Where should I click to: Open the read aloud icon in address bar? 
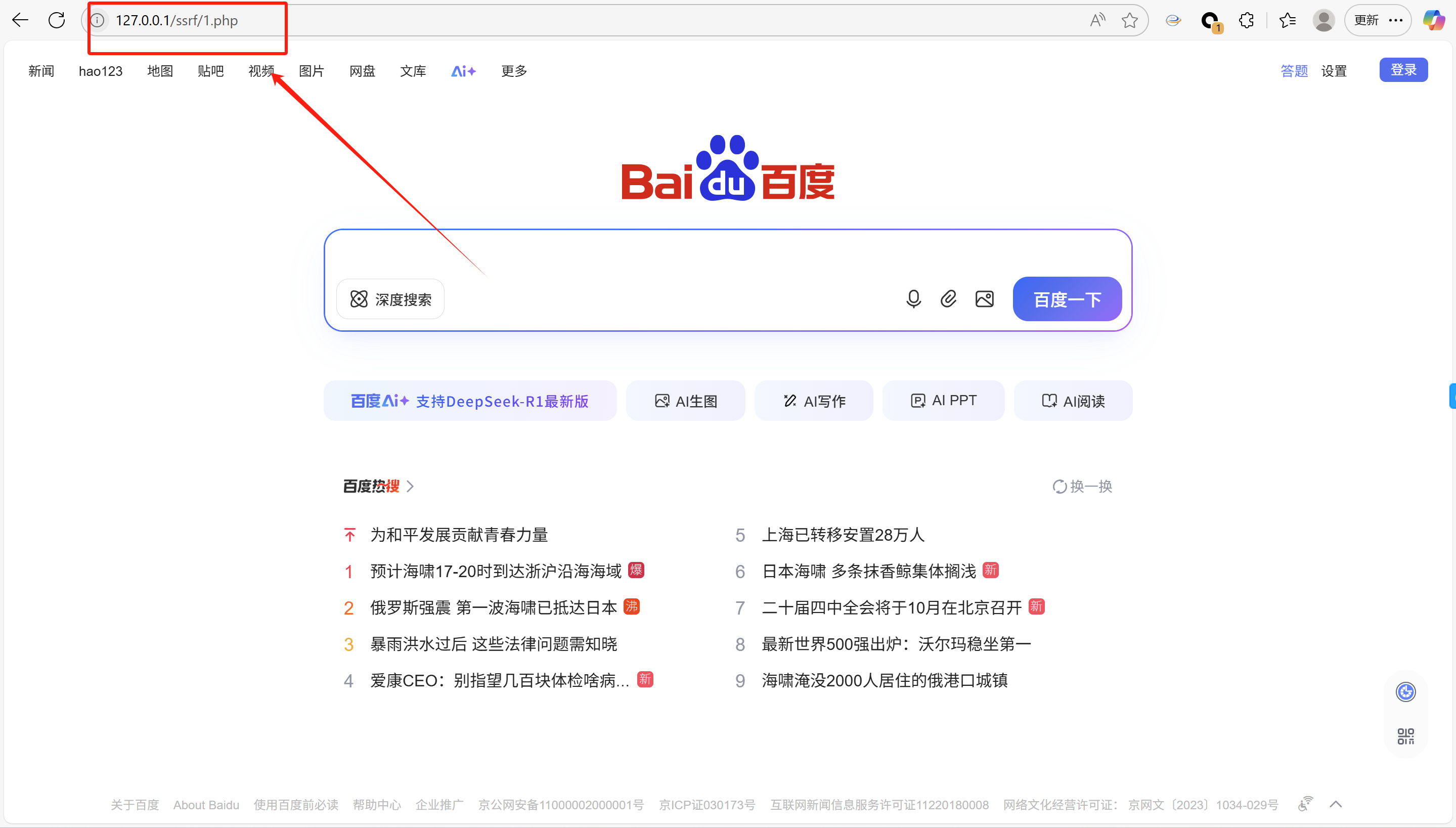tap(1097, 20)
